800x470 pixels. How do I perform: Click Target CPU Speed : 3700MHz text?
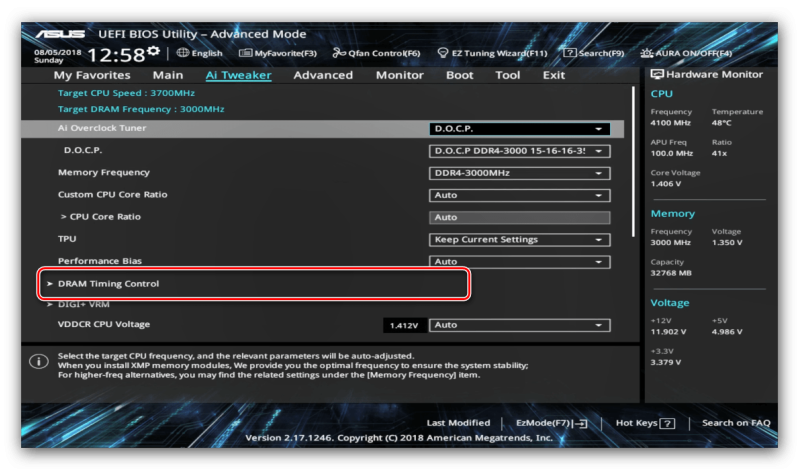126,93
